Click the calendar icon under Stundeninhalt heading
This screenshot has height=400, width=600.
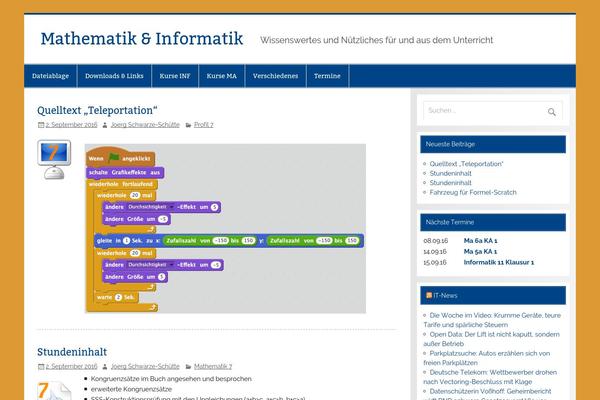pyautogui.click(x=41, y=366)
